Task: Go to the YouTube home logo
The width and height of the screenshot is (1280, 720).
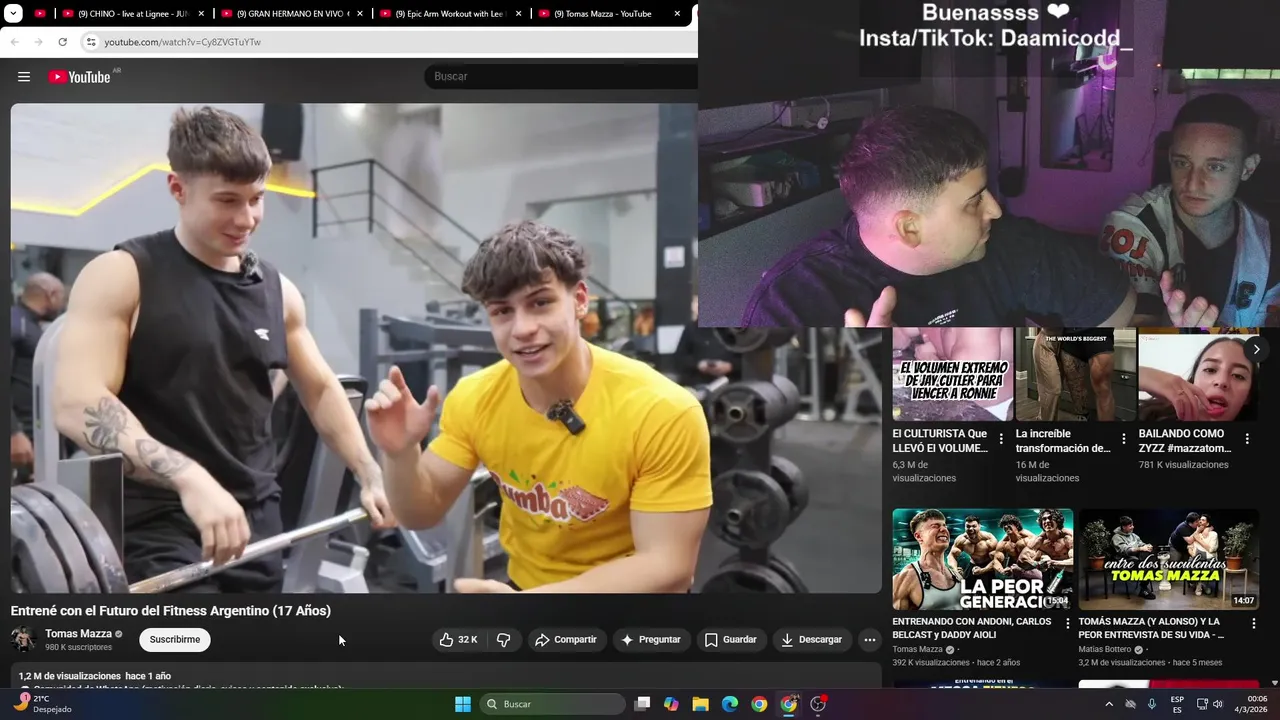Action: pyautogui.click(x=80, y=77)
